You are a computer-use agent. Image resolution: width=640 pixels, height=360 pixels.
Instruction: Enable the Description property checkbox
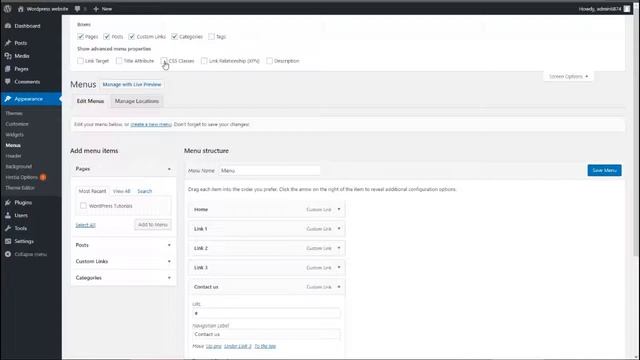pyautogui.click(x=269, y=61)
